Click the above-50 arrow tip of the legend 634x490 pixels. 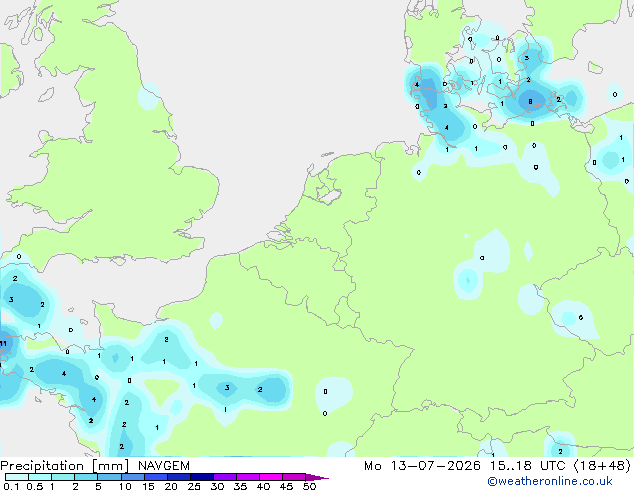317,477
